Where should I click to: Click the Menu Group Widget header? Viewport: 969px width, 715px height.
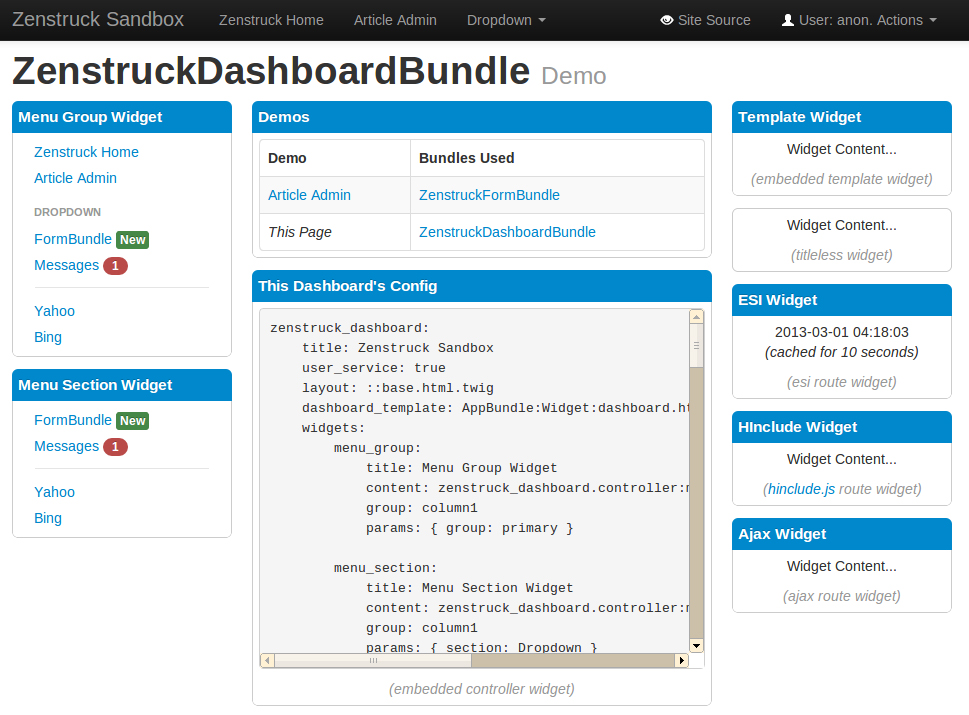[x=122, y=117]
